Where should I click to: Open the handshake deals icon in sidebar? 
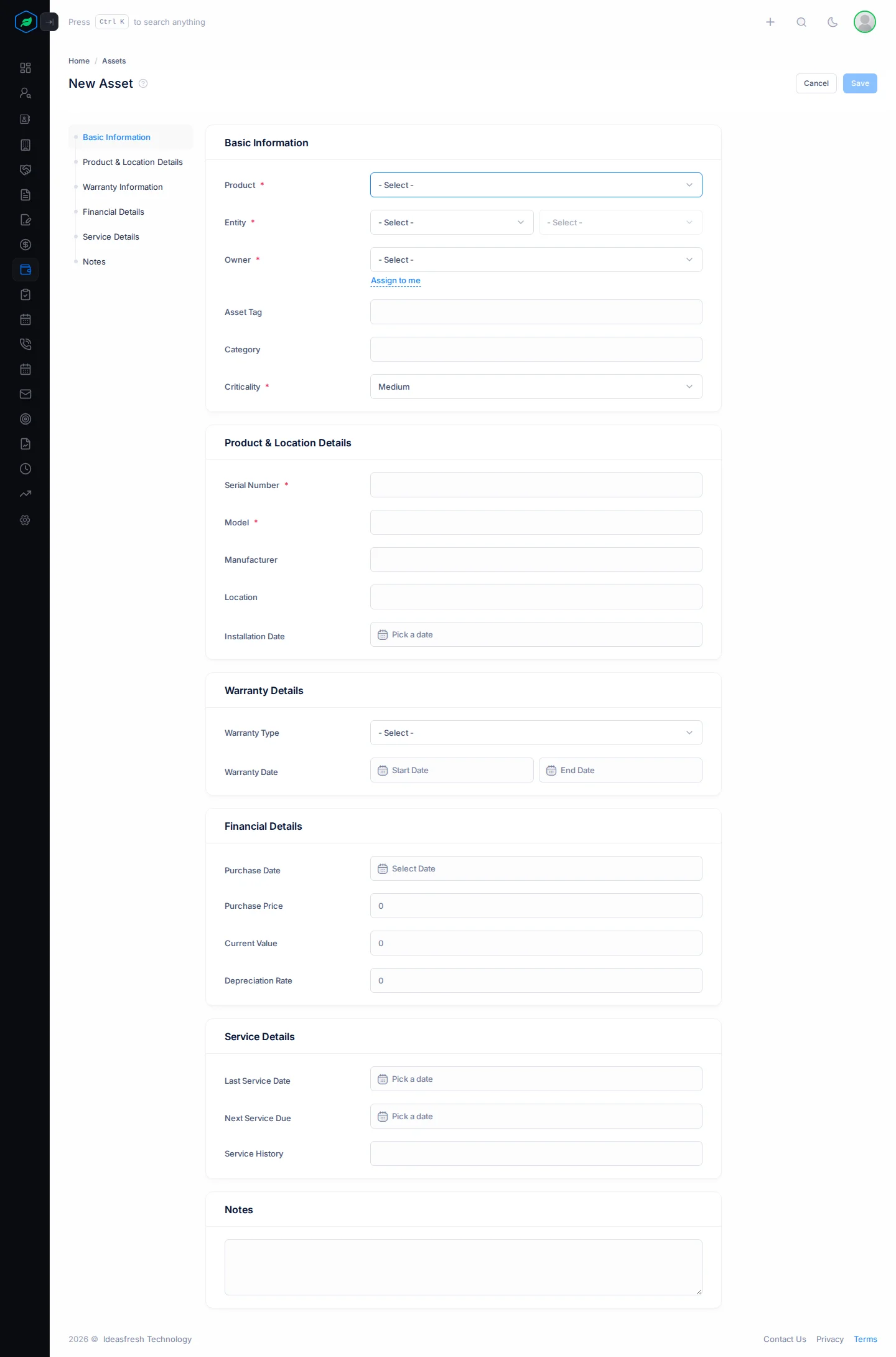pos(26,170)
